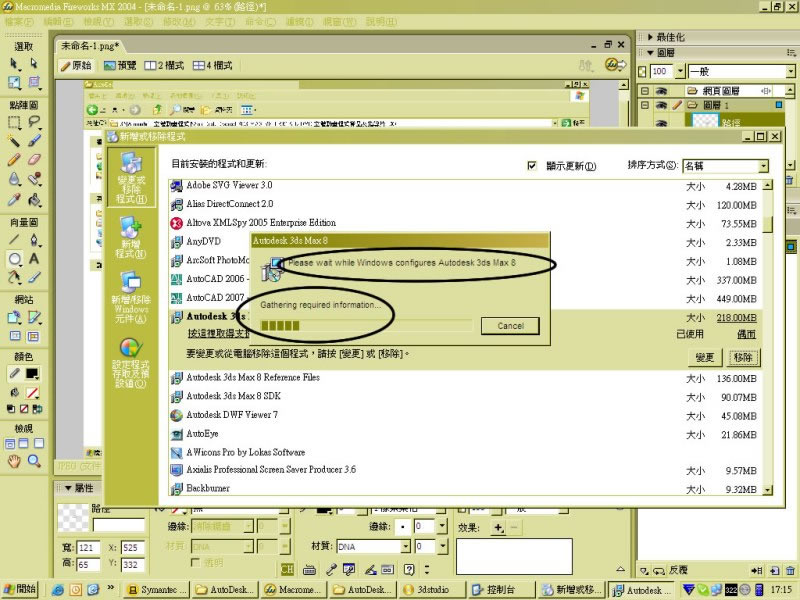Select the Paint Bucket tool

(34, 199)
